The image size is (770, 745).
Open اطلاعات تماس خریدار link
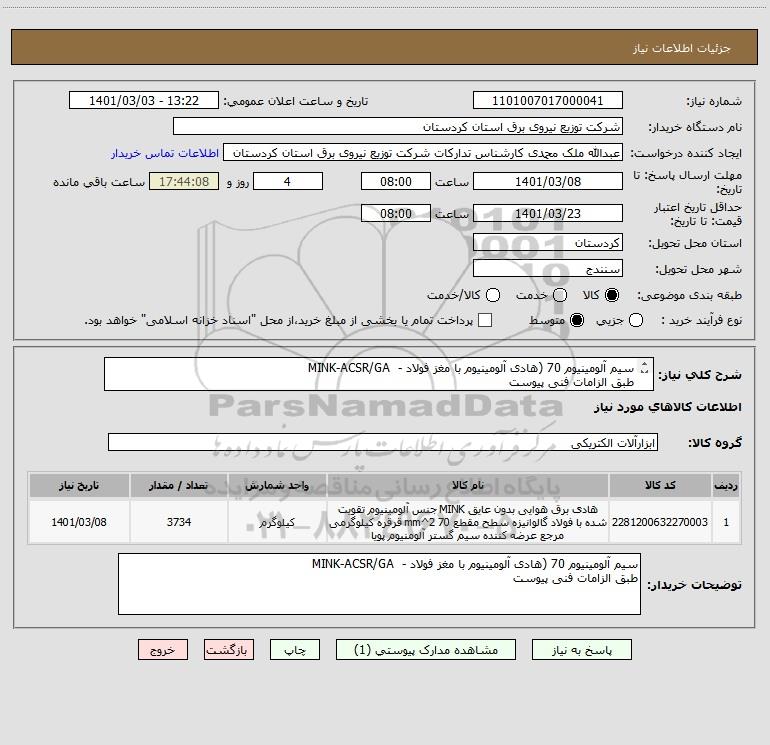pos(165,153)
